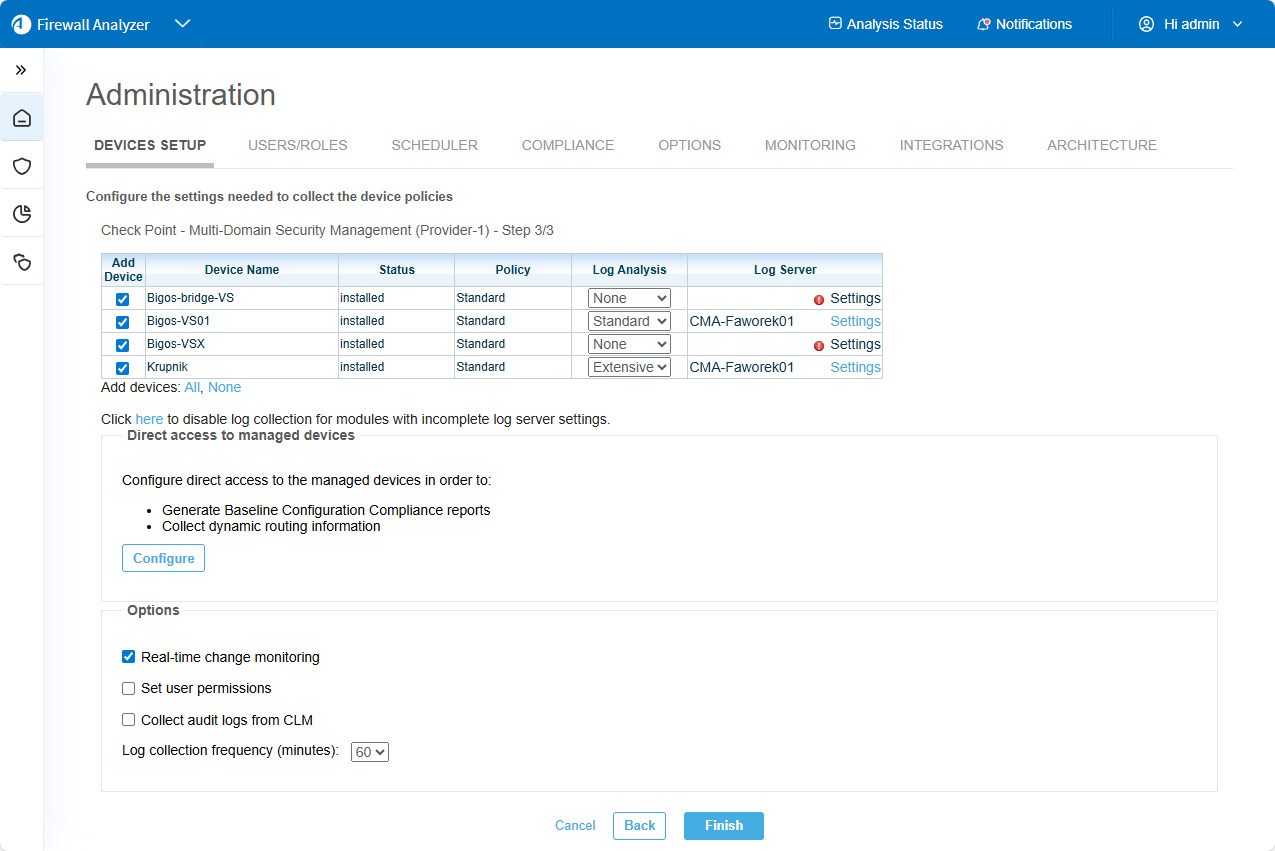Click the Configure direct access button

click(x=163, y=558)
